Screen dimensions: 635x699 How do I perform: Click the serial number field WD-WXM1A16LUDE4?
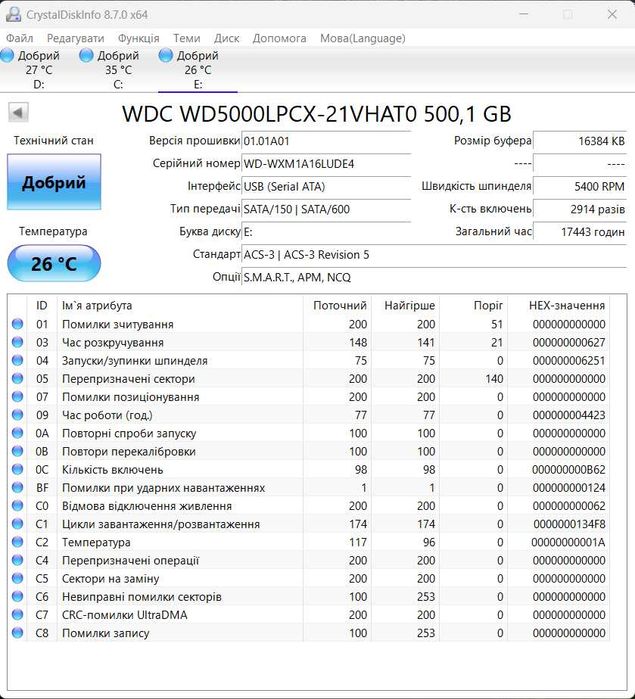[x=326, y=164]
